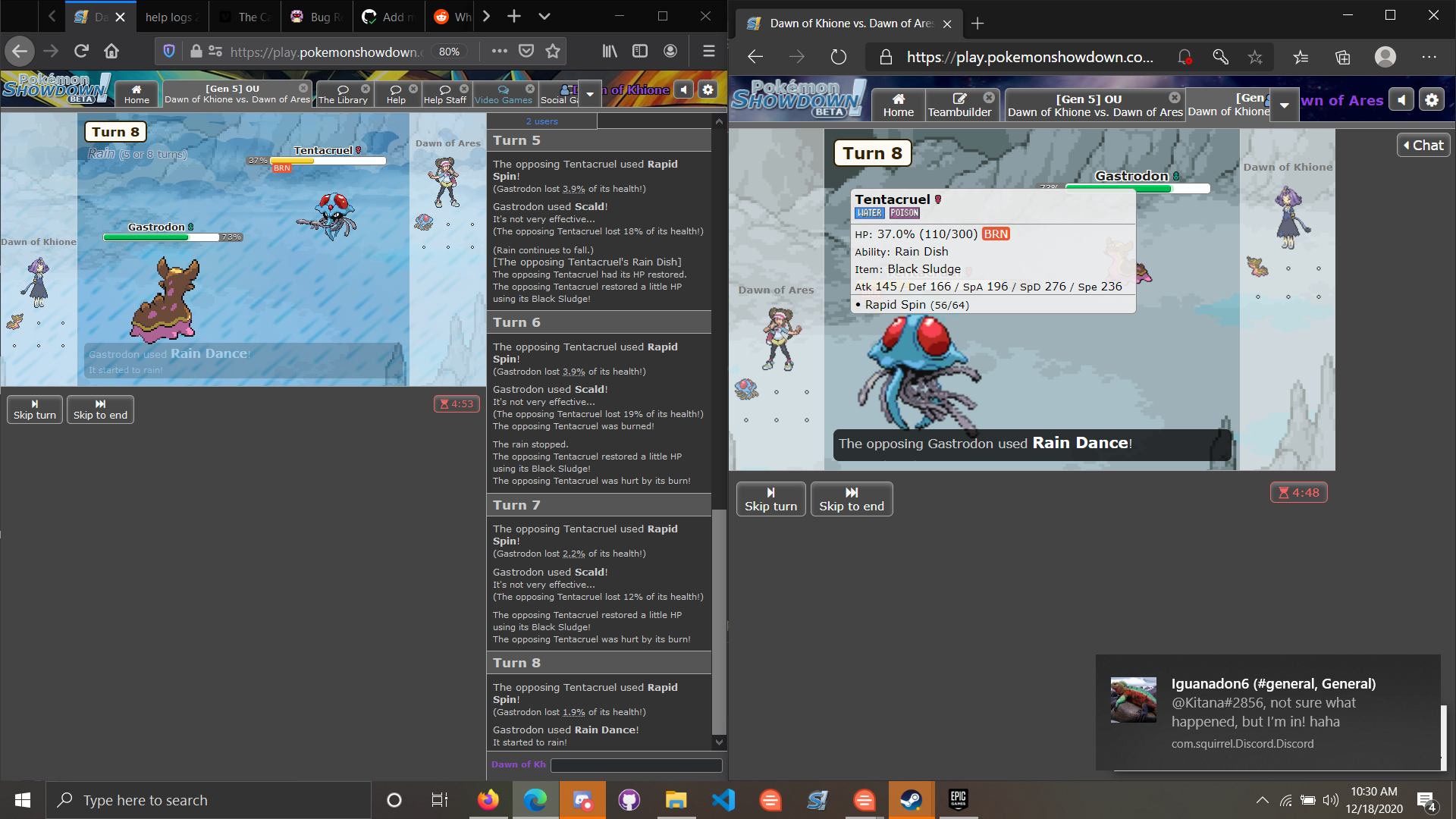Switch to Teambuilder tab in right window

tap(959, 105)
